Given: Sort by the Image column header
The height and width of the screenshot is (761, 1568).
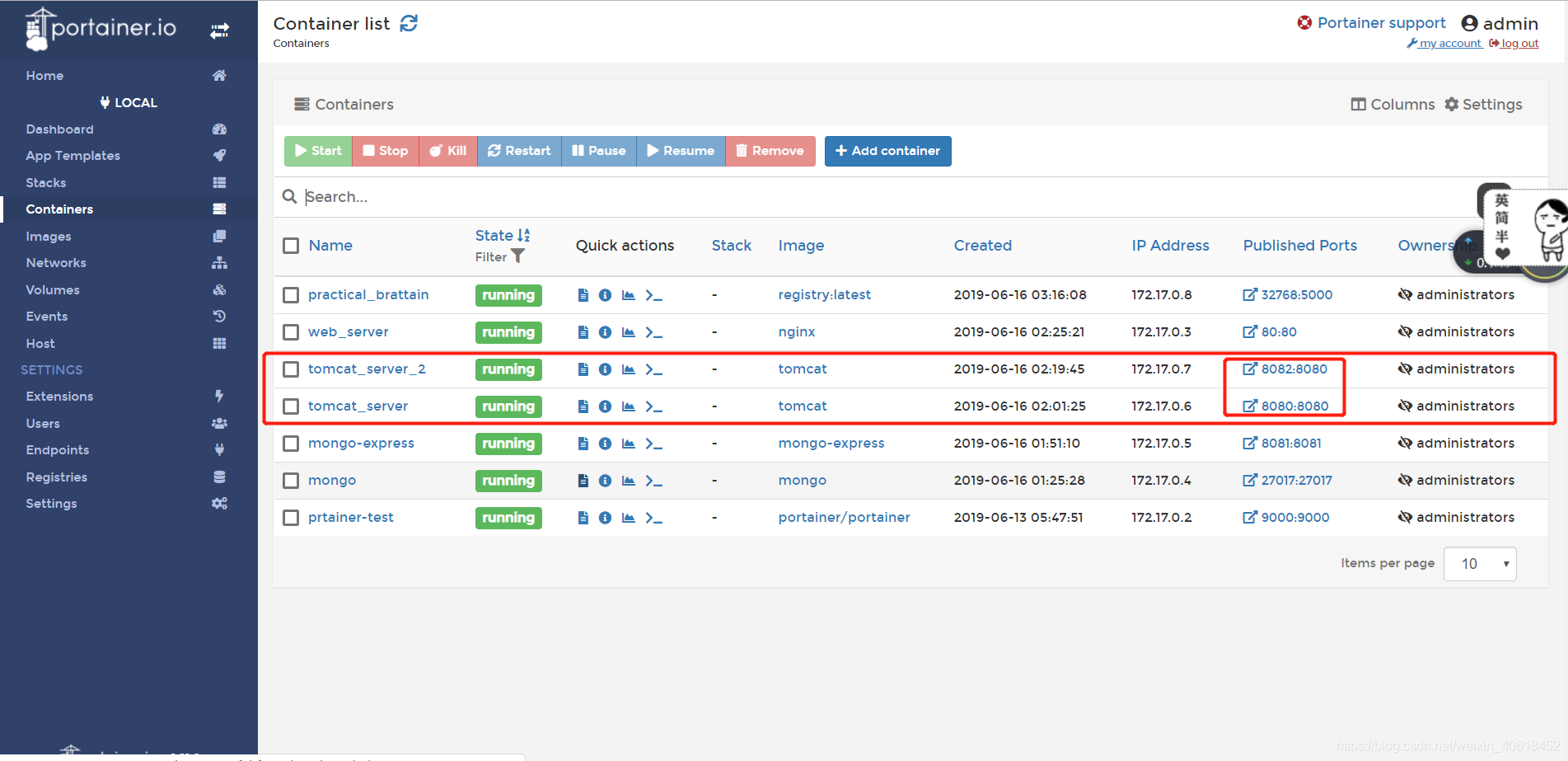Looking at the screenshot, I should 801,246.
